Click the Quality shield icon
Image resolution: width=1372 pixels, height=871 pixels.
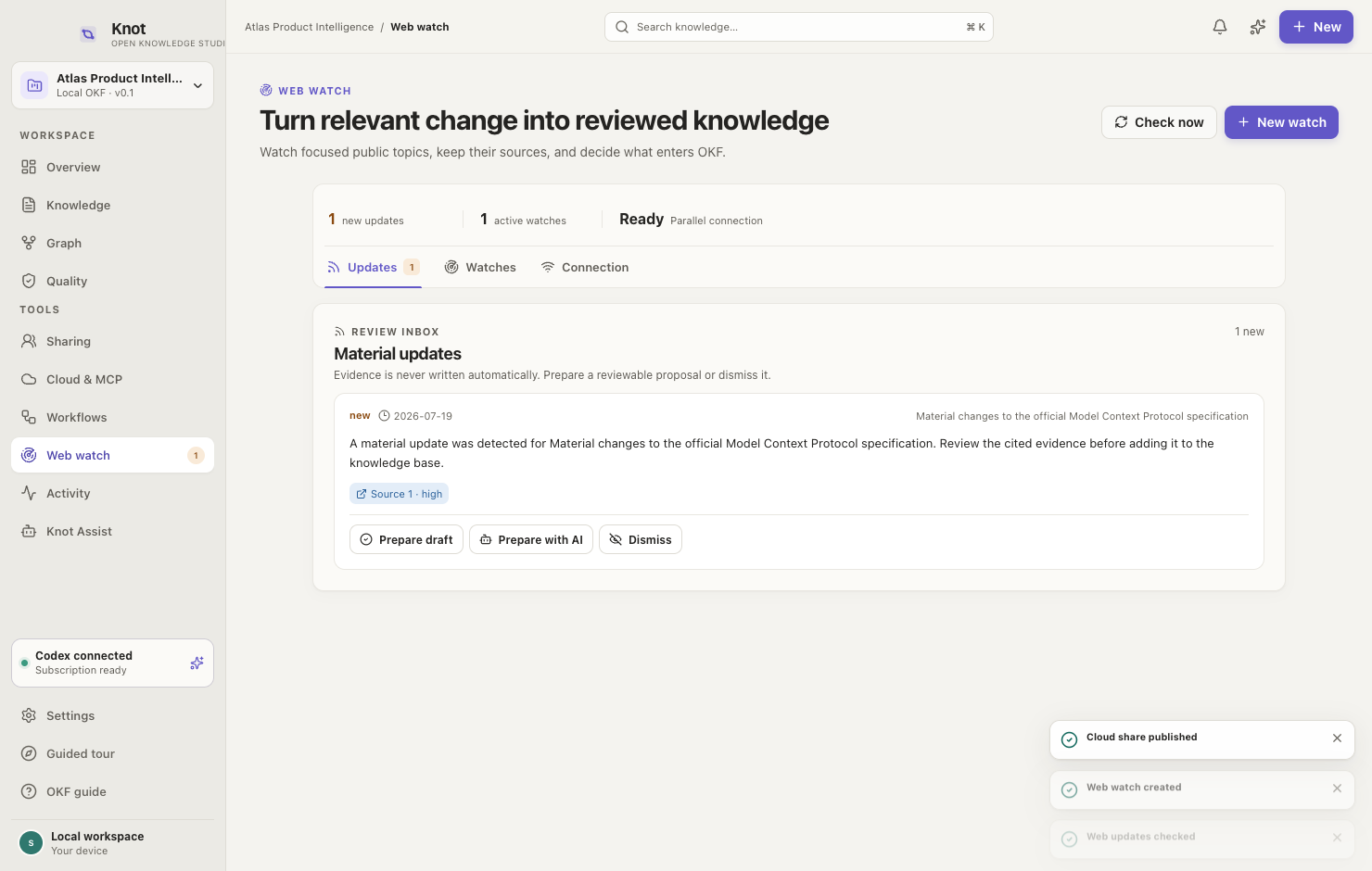pyautogui.click(x=29, y=281)
